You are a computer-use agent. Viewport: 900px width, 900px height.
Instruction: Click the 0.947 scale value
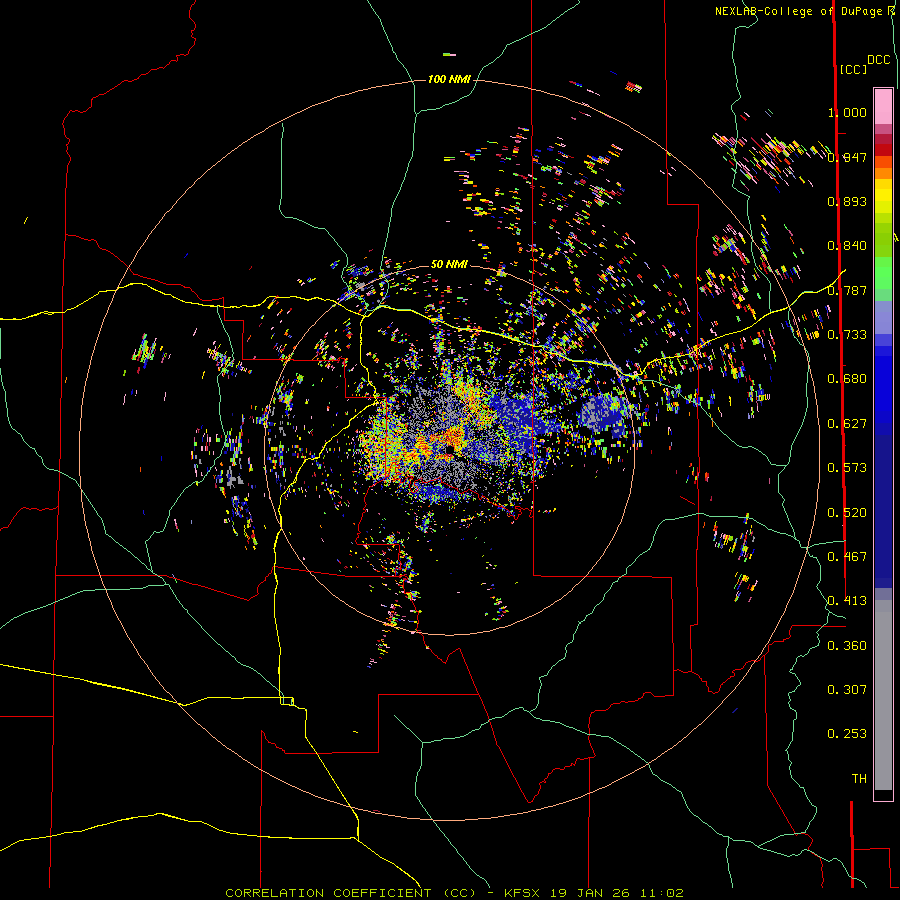(x=847, y=157)
